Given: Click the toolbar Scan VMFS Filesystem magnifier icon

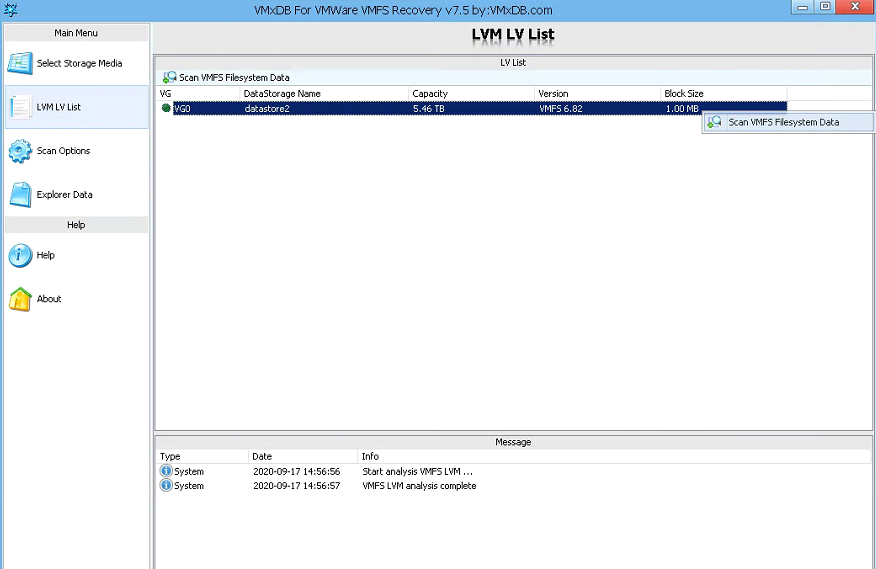Looking at the screenshot, I should tap(169, 78).
